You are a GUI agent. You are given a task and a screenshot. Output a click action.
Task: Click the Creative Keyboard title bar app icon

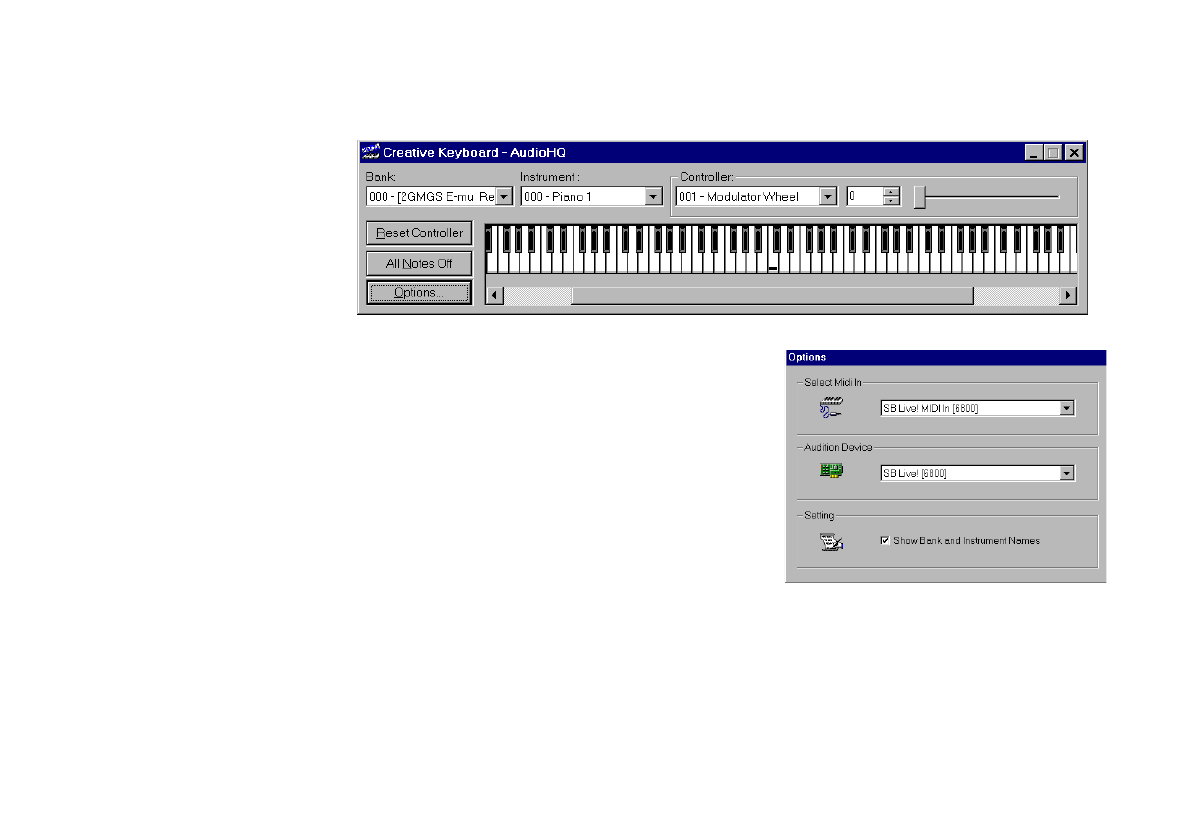pyautogui.click(x=370, y=152)
